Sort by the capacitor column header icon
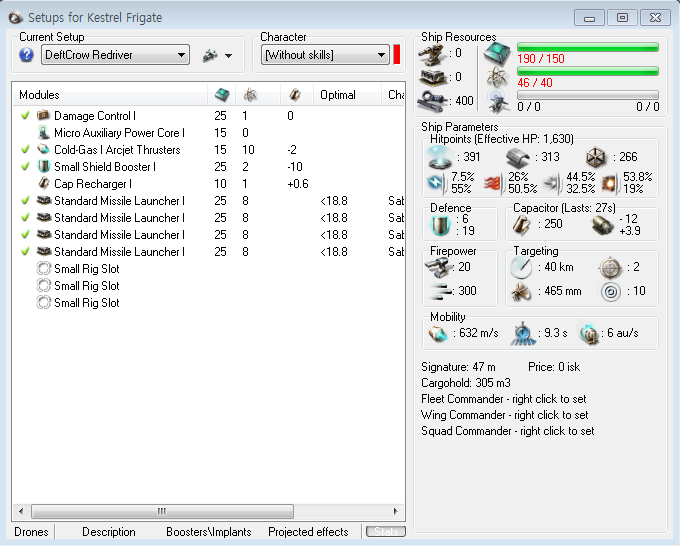 coord(295,95)
